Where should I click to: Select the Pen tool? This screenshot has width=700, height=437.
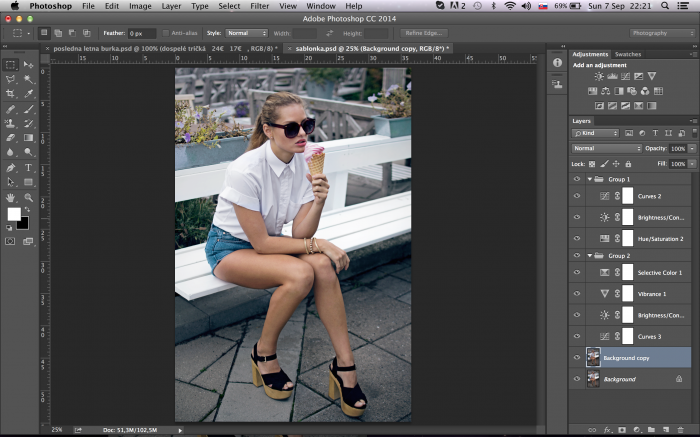point(10,168)
